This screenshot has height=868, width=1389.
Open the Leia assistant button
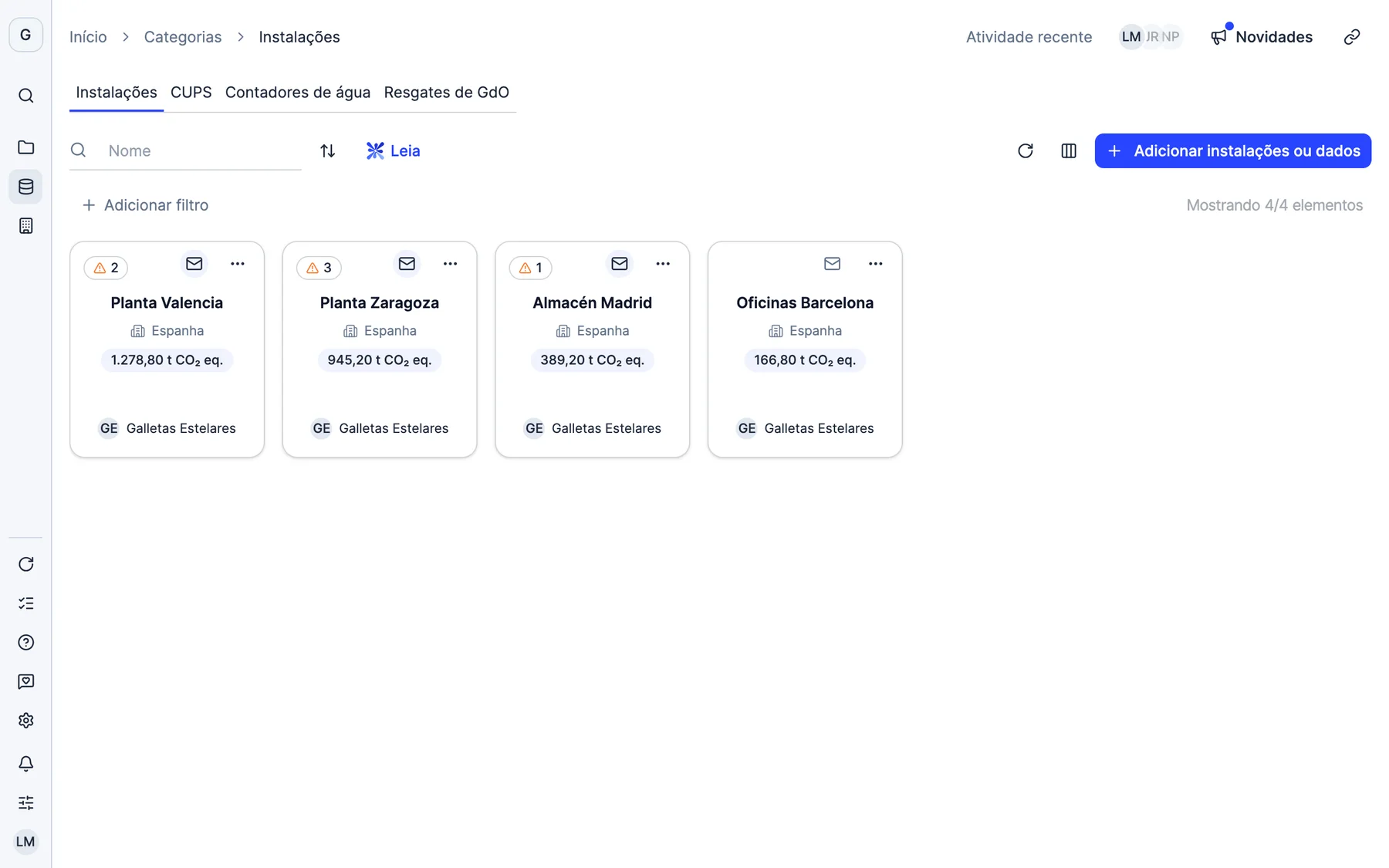tap(393, 150)
